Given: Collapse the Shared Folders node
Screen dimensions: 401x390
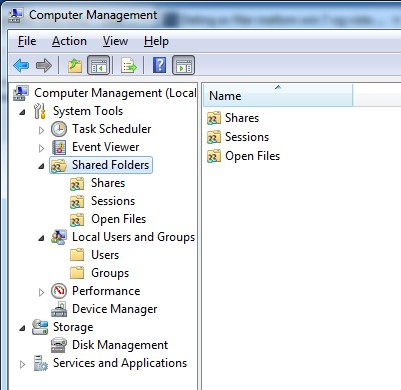Looking at the screenshot, I should [41, 166].
